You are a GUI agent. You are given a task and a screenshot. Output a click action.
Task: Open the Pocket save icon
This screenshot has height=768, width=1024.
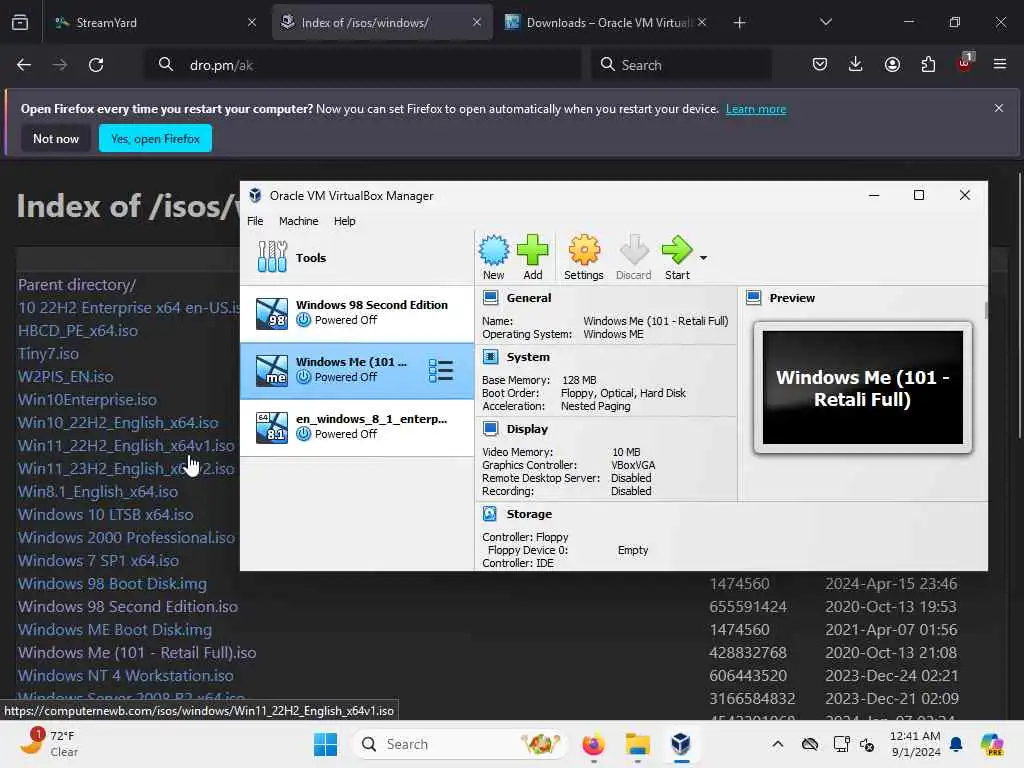point(820,64)
